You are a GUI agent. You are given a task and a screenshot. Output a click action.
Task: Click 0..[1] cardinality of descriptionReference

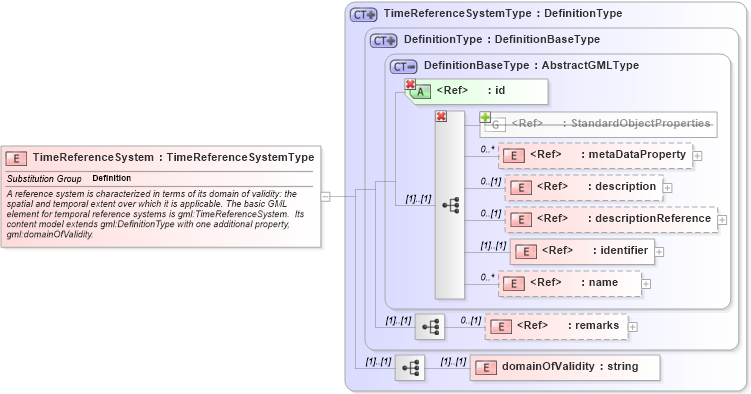[x=491, y=214]
